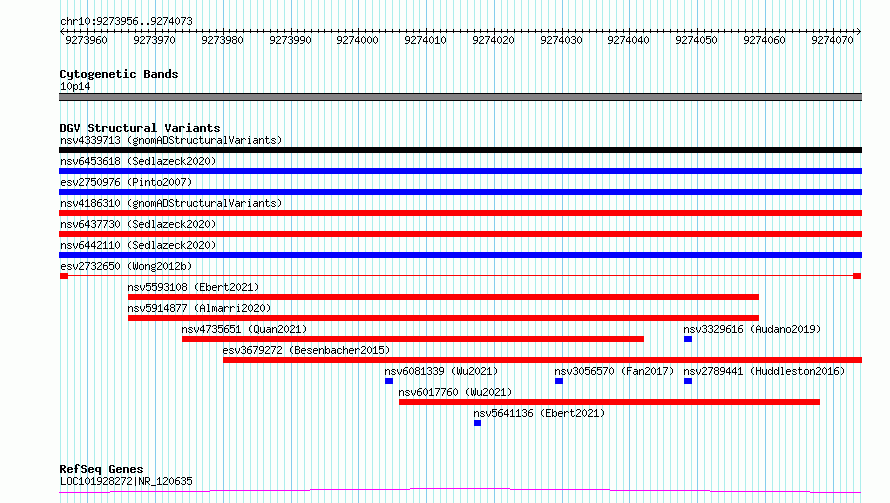Click the chr10:9273956..9274073 position label
This screenshot has width=890, height=503.
pyautogui.click(x=126, y=22)
